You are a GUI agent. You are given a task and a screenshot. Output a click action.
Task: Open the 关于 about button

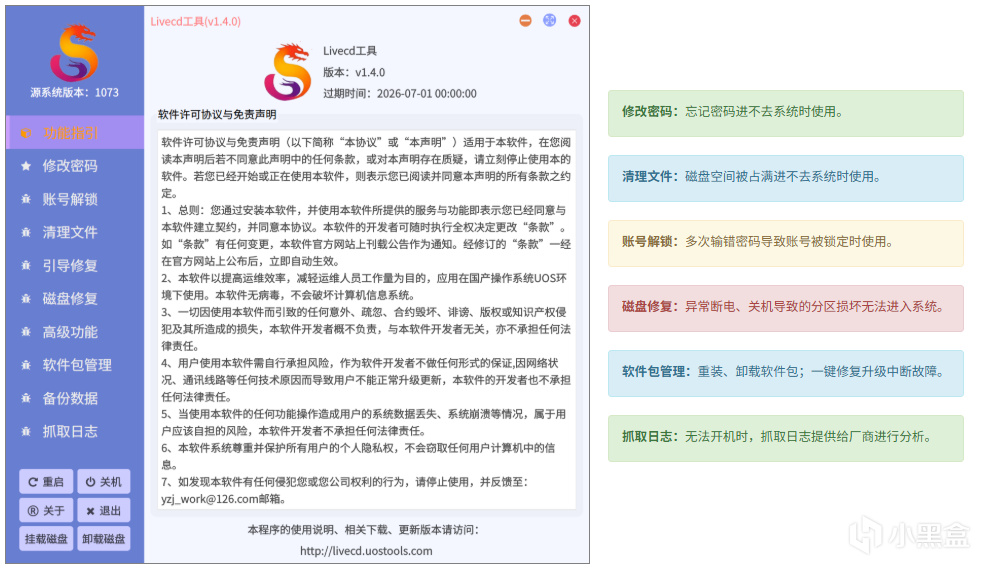46,510
